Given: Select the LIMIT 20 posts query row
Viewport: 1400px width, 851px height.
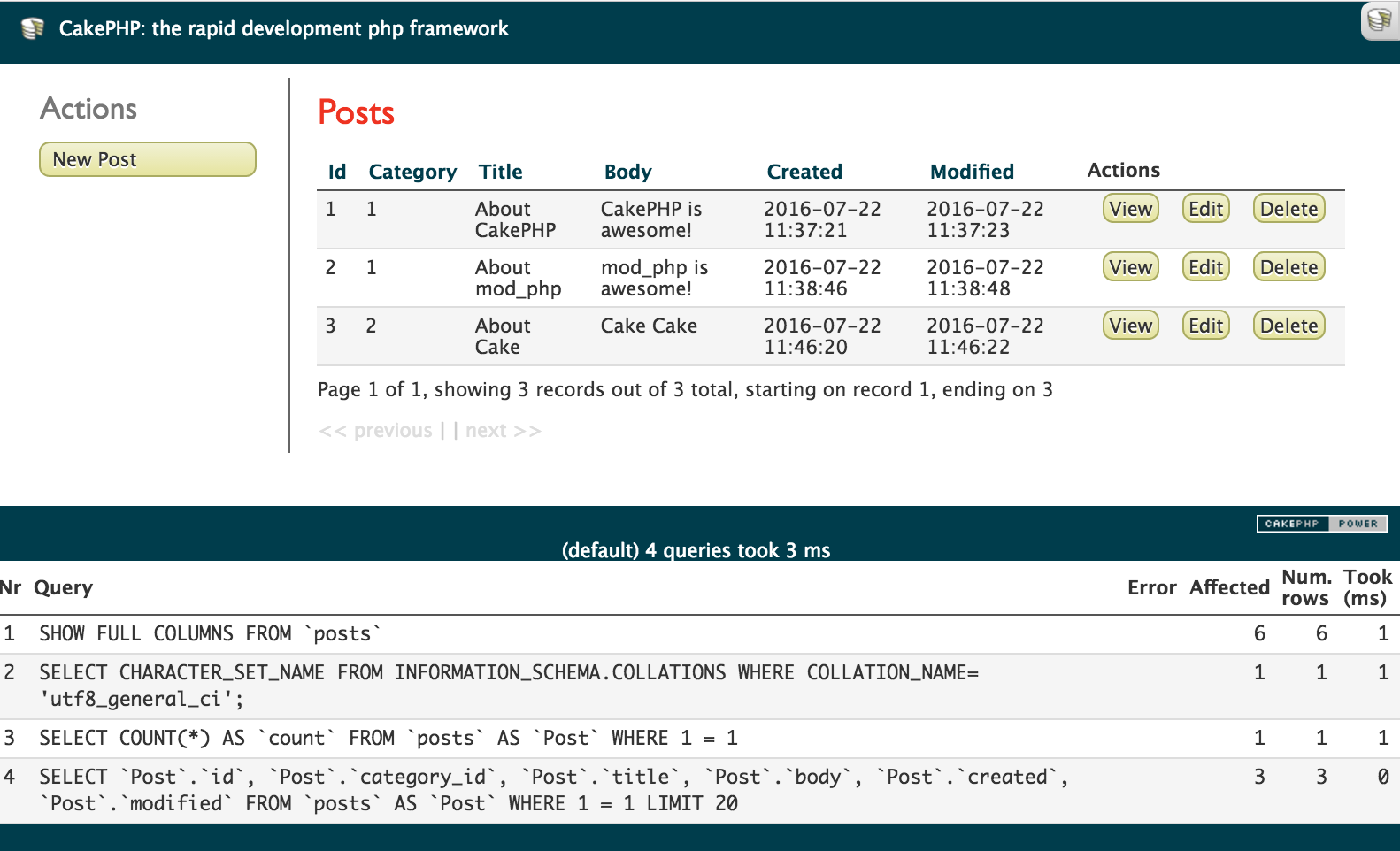Looking at the screenshot, I should (700, 790).
